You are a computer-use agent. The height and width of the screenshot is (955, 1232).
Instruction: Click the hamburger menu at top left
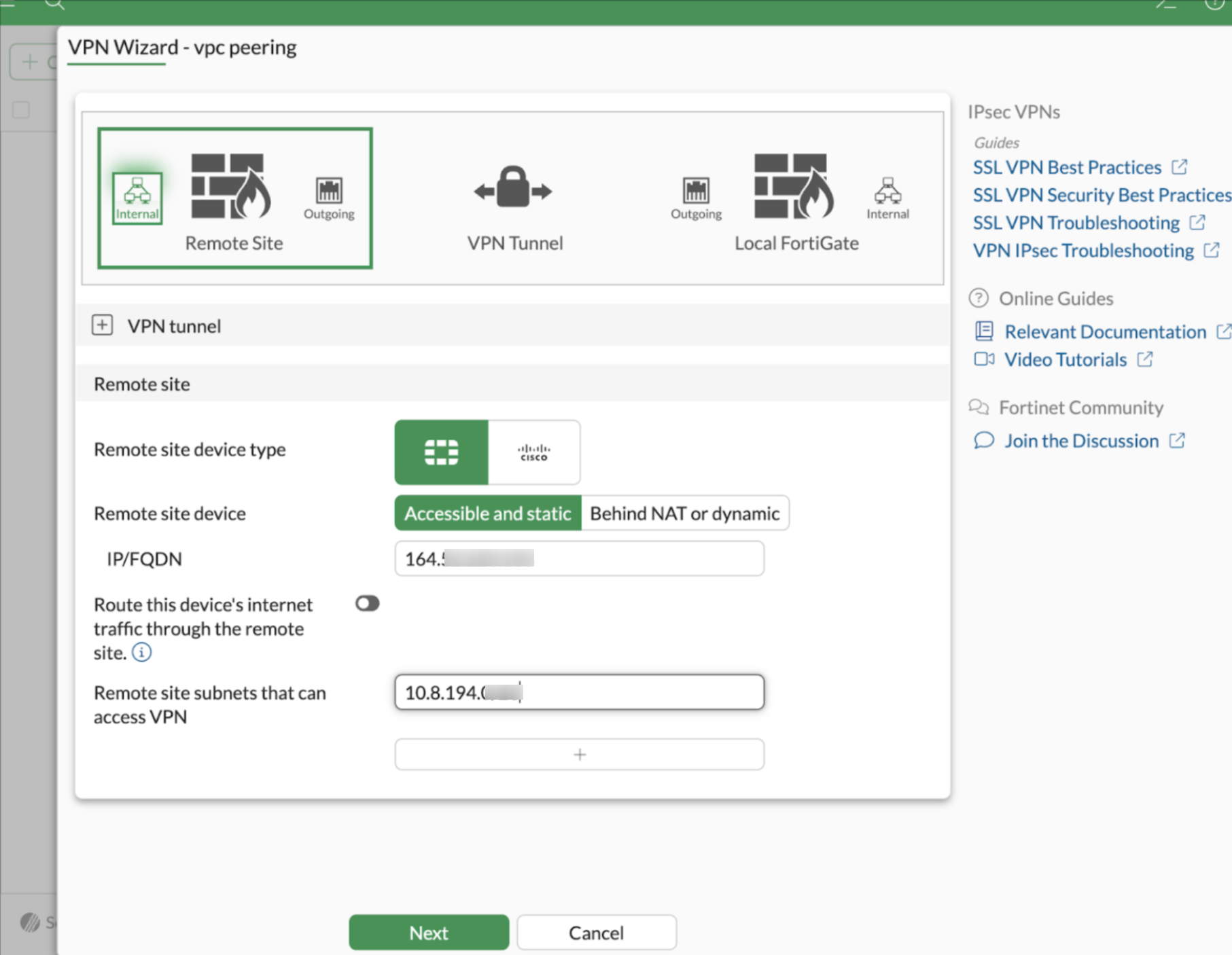point(10,5)
